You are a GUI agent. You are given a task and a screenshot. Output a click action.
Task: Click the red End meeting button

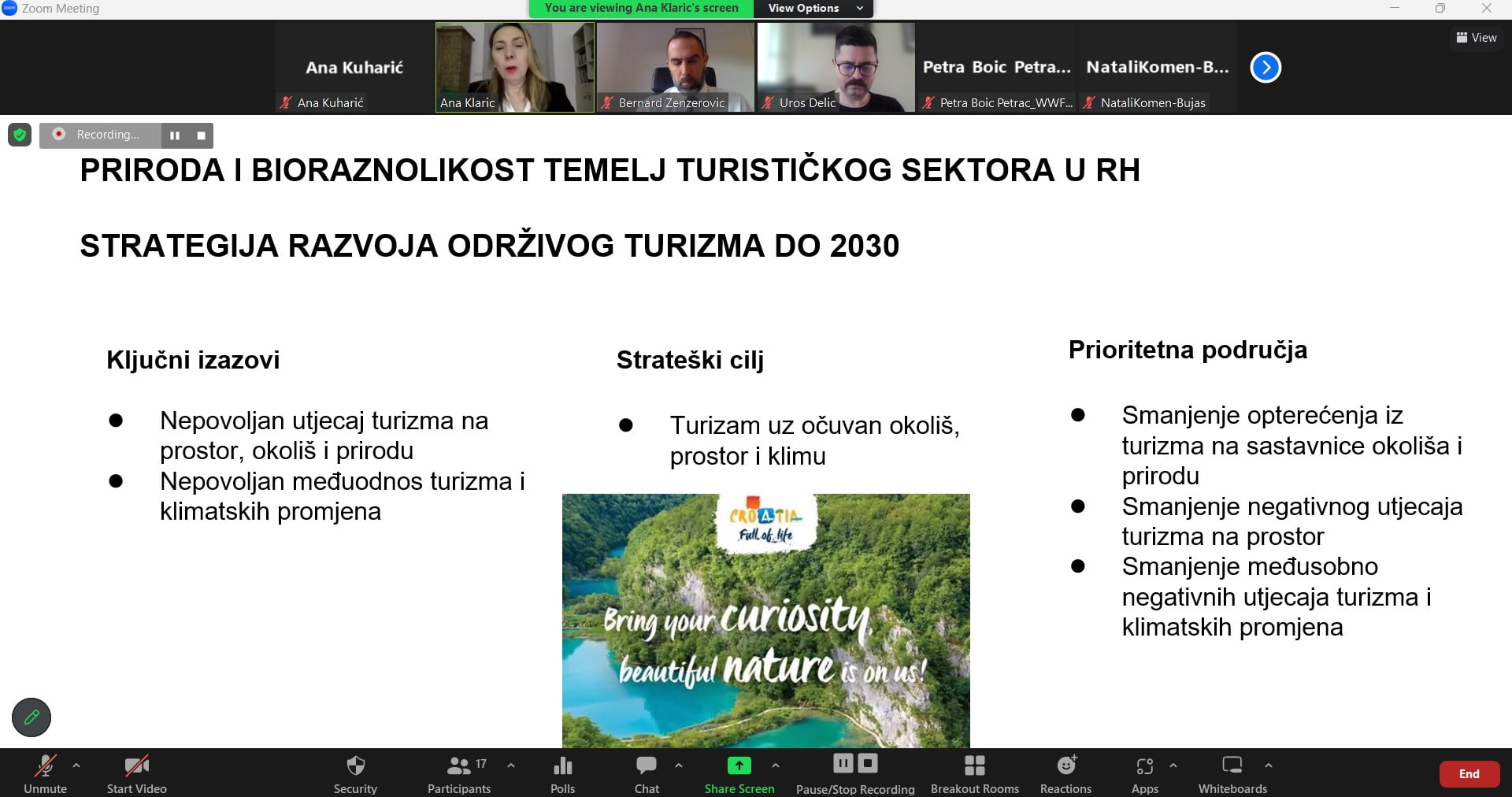[x=1469, y=773]
